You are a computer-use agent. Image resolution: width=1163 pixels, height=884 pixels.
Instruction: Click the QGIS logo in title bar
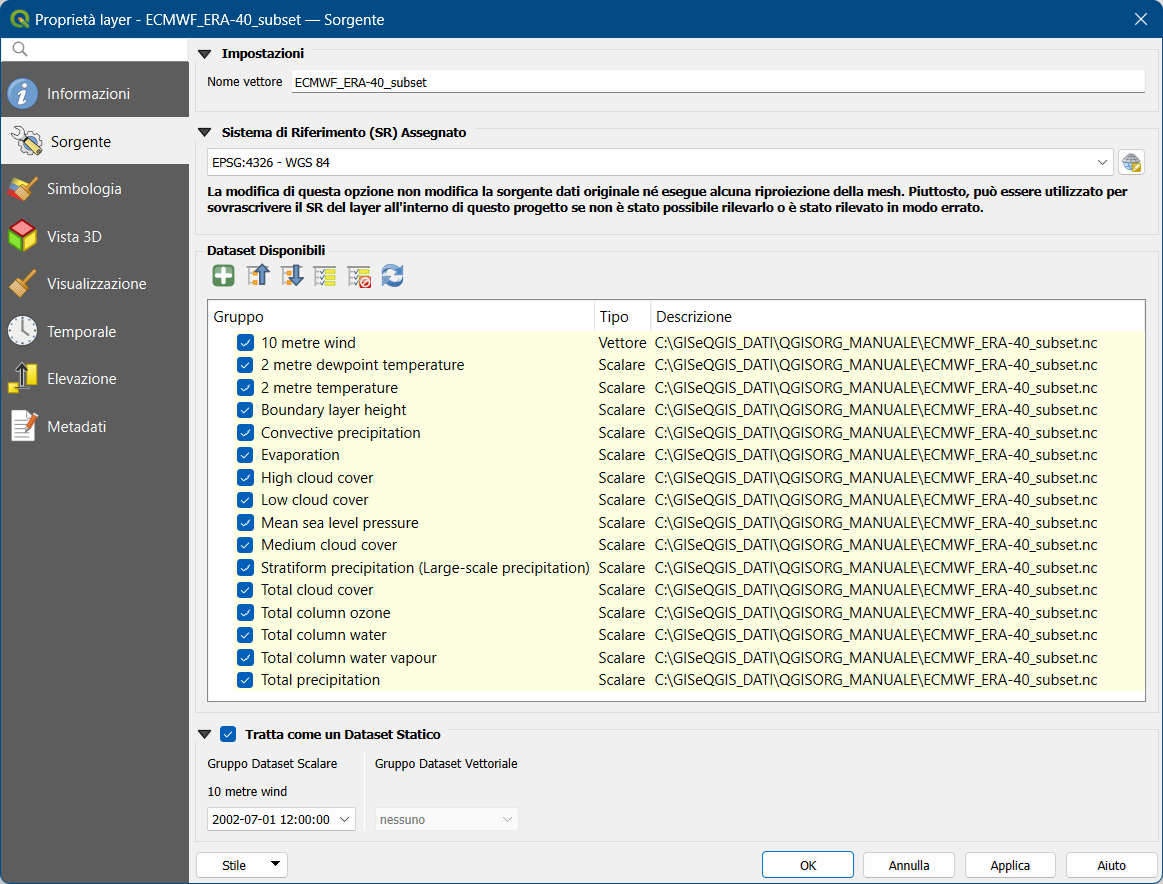[x=19, y=19]
